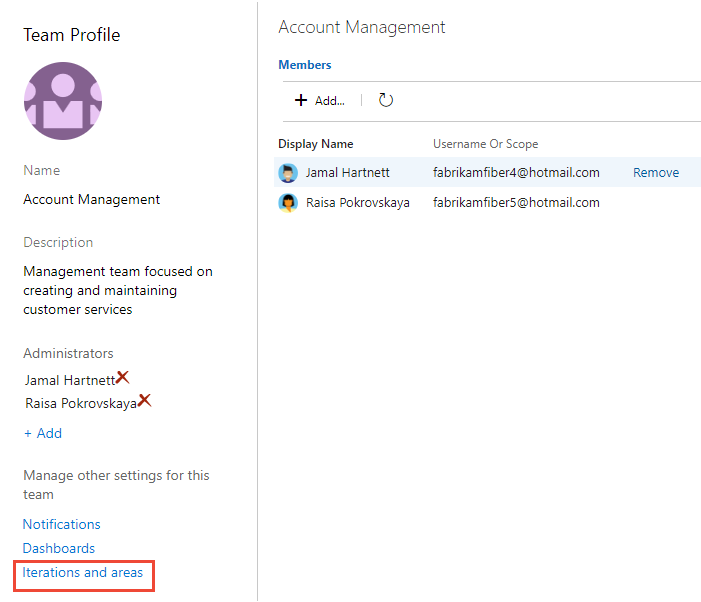
Task: Click Raisa Pokrovskaya's avatar in members list
Action: coord(288,203)
